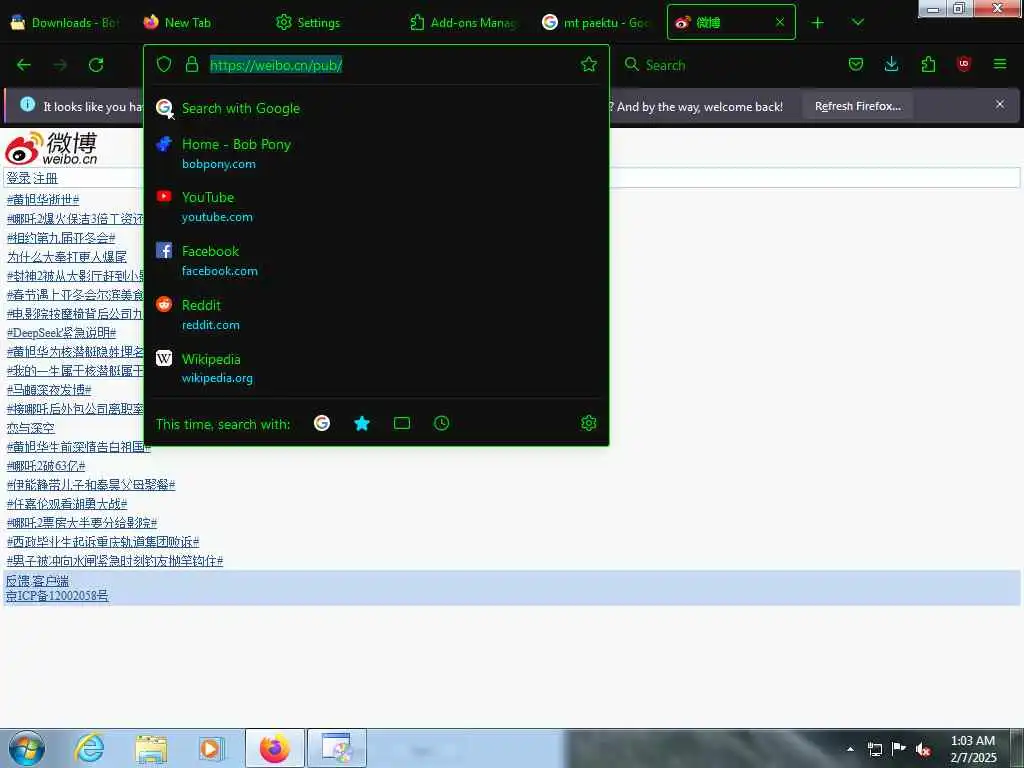Click the URL address field text
This screenshot has width=1024, height=768.
[276, 65]
